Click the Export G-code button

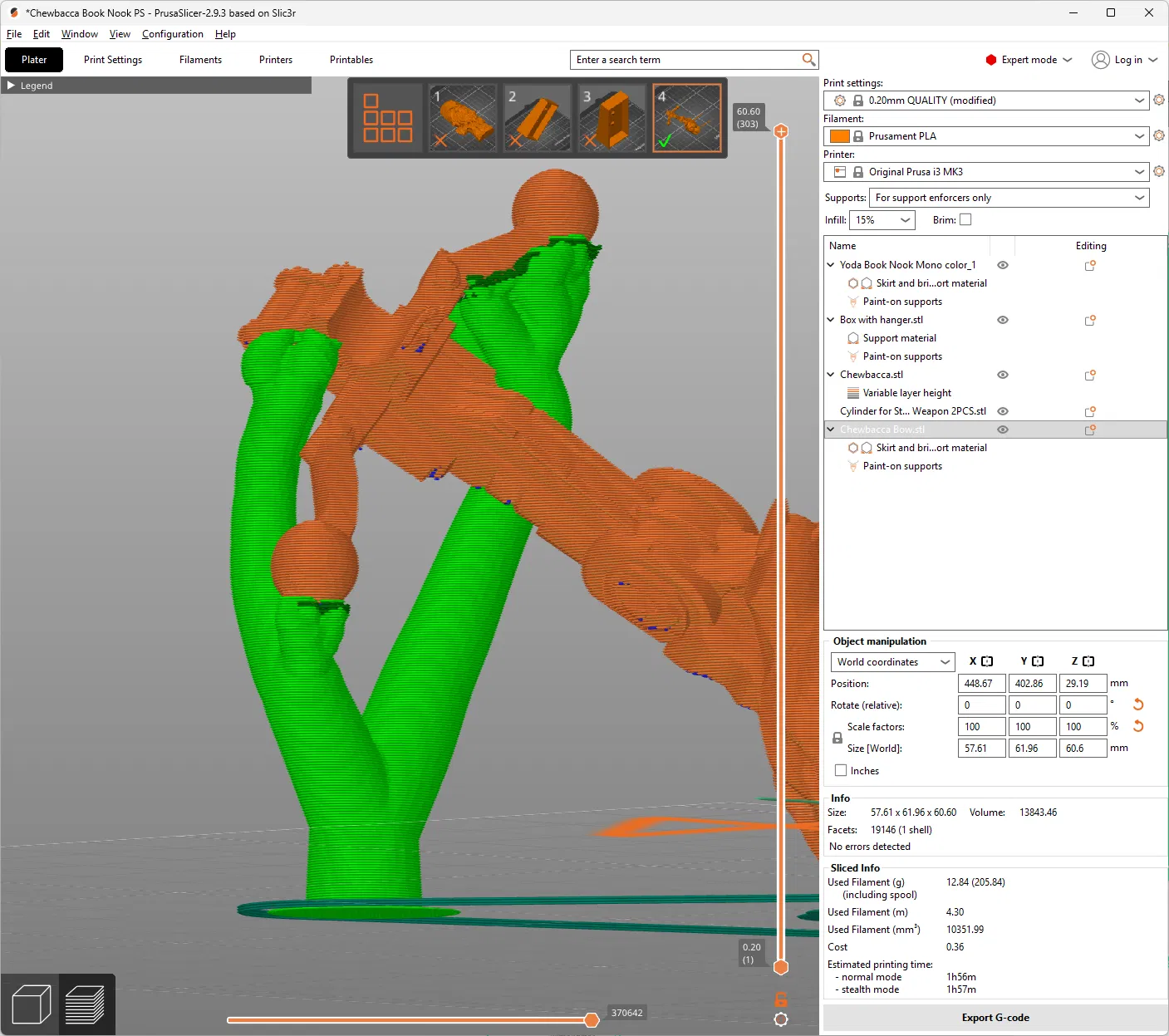(x=995, y=1018)
